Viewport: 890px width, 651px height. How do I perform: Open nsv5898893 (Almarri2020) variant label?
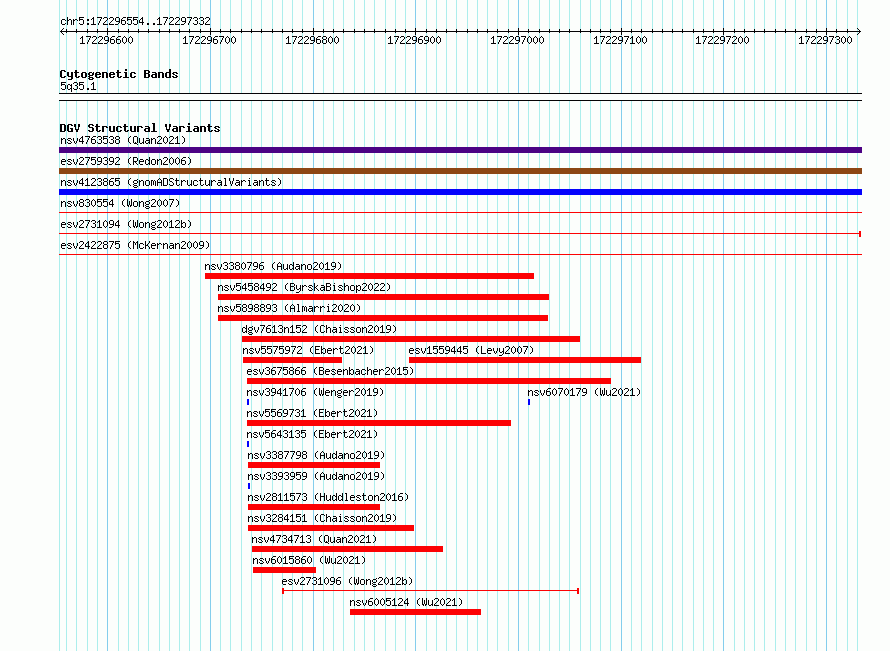289,308
